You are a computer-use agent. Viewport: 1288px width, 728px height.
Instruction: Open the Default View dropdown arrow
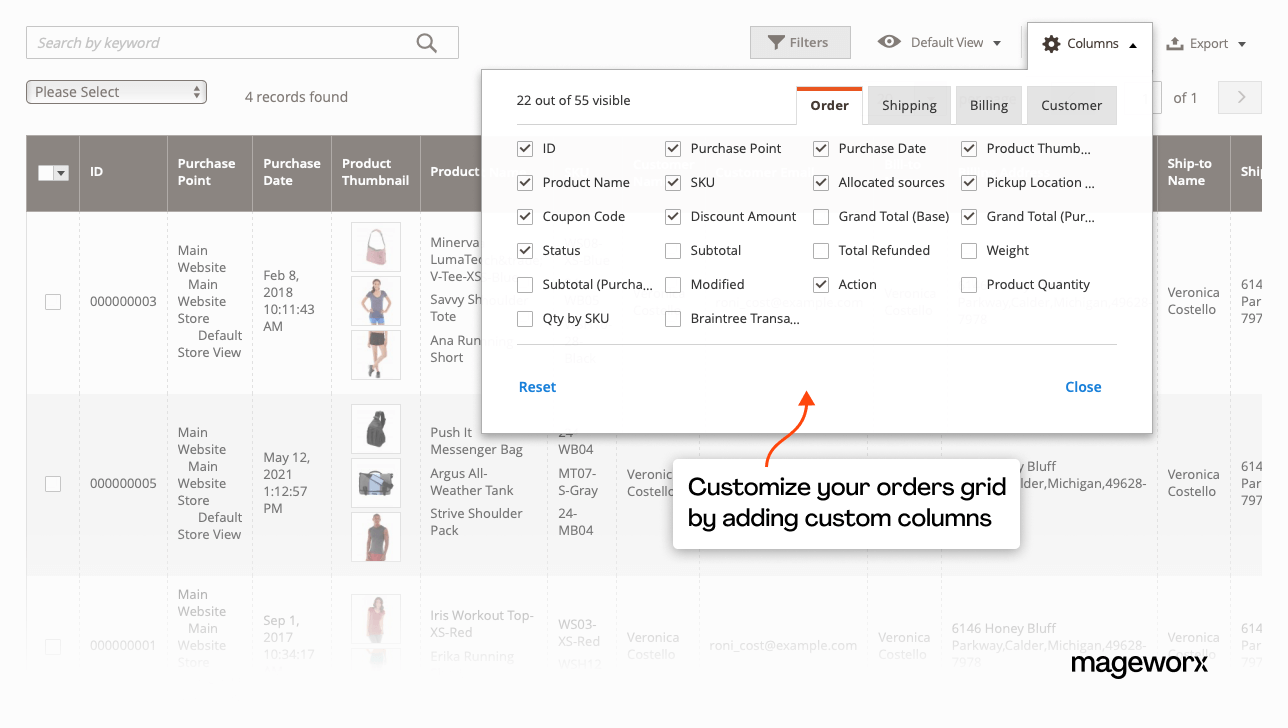coord(995,43)
